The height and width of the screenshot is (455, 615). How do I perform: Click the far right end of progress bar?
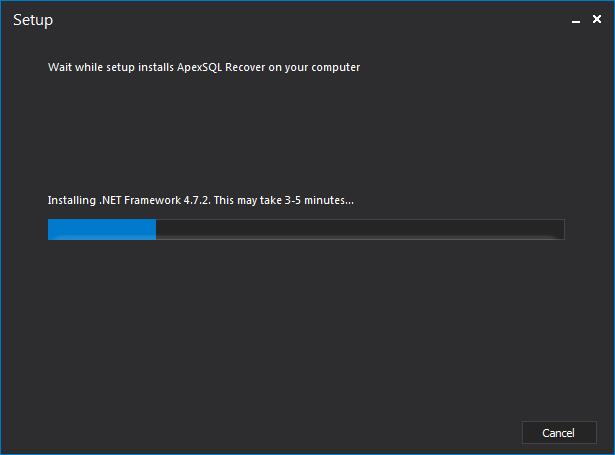(x=560, y=230)
